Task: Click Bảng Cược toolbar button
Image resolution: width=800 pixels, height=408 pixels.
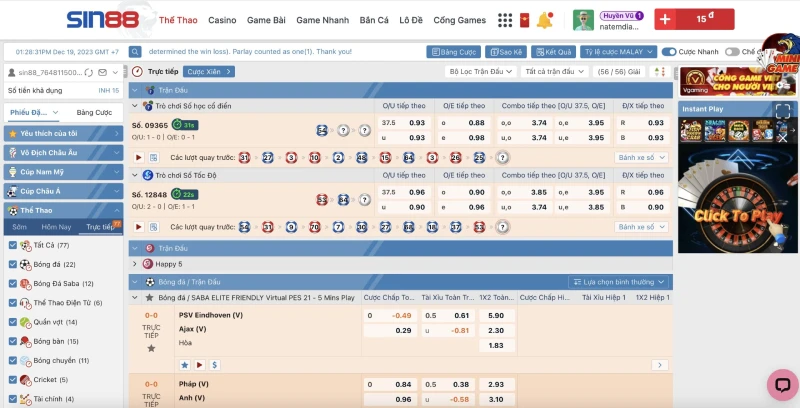Action: pyautogui.click(x=453, y=52)
